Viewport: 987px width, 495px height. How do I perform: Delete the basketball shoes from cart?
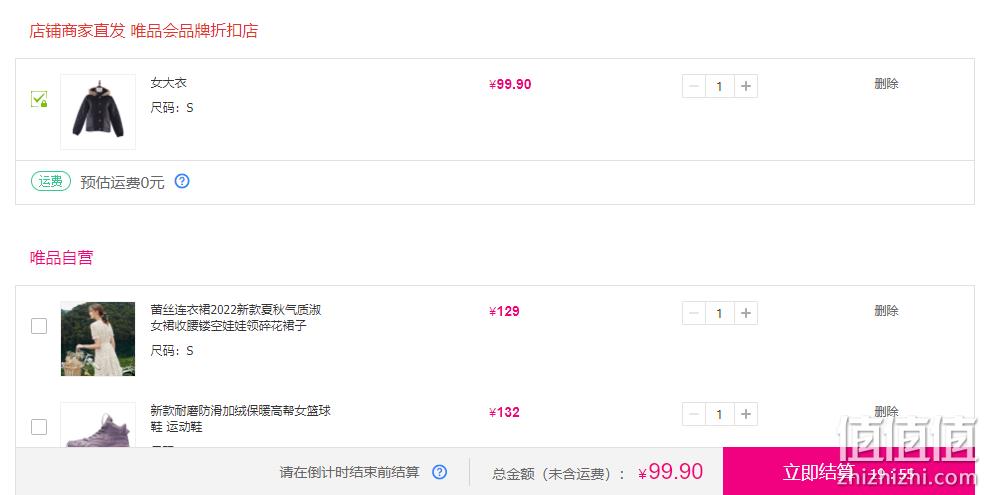[x=886, y=411]
